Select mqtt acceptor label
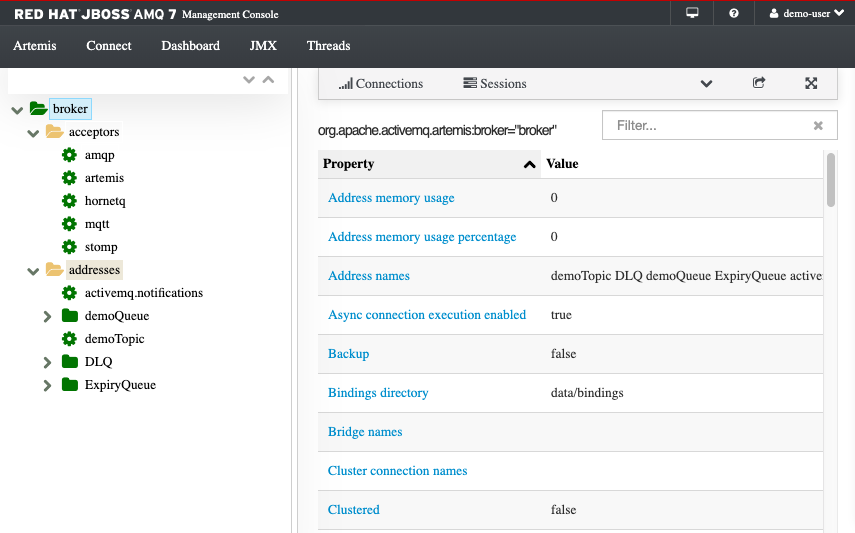Screen dimensions: 855x533 pyautogui.click(x=97, y=224)
